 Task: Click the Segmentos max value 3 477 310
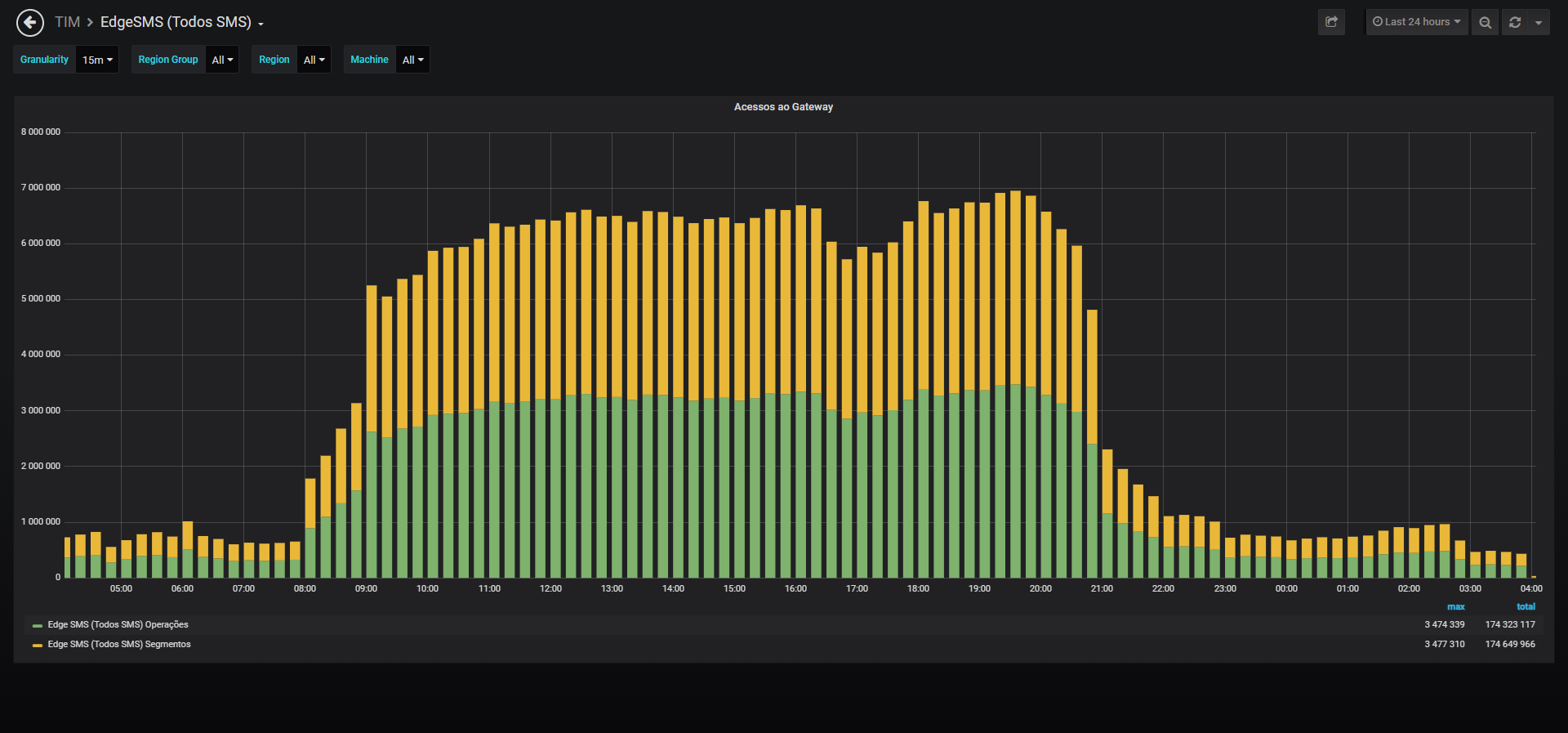tap(1444, 644)
